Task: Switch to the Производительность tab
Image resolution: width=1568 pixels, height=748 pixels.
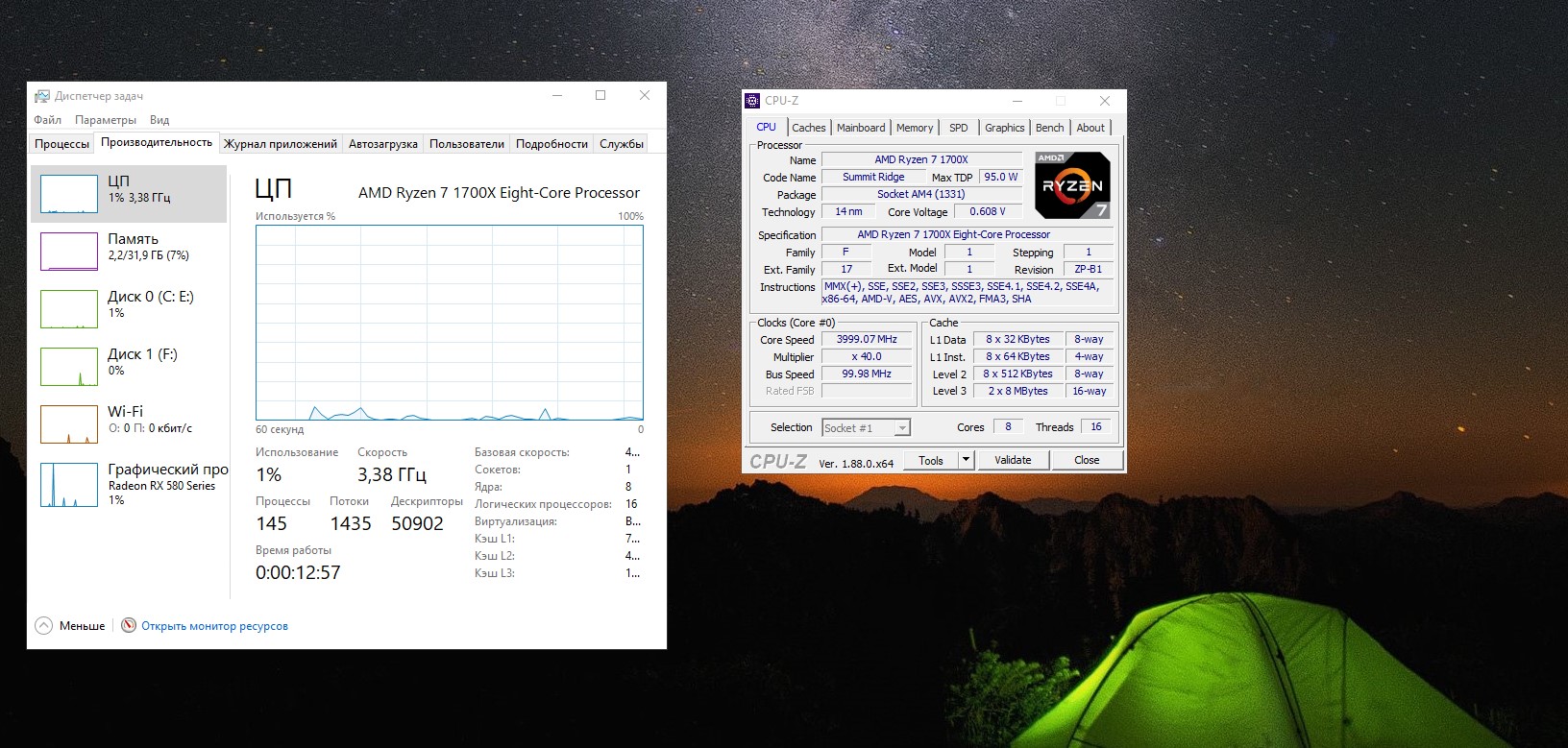Action: click(157, 142)
